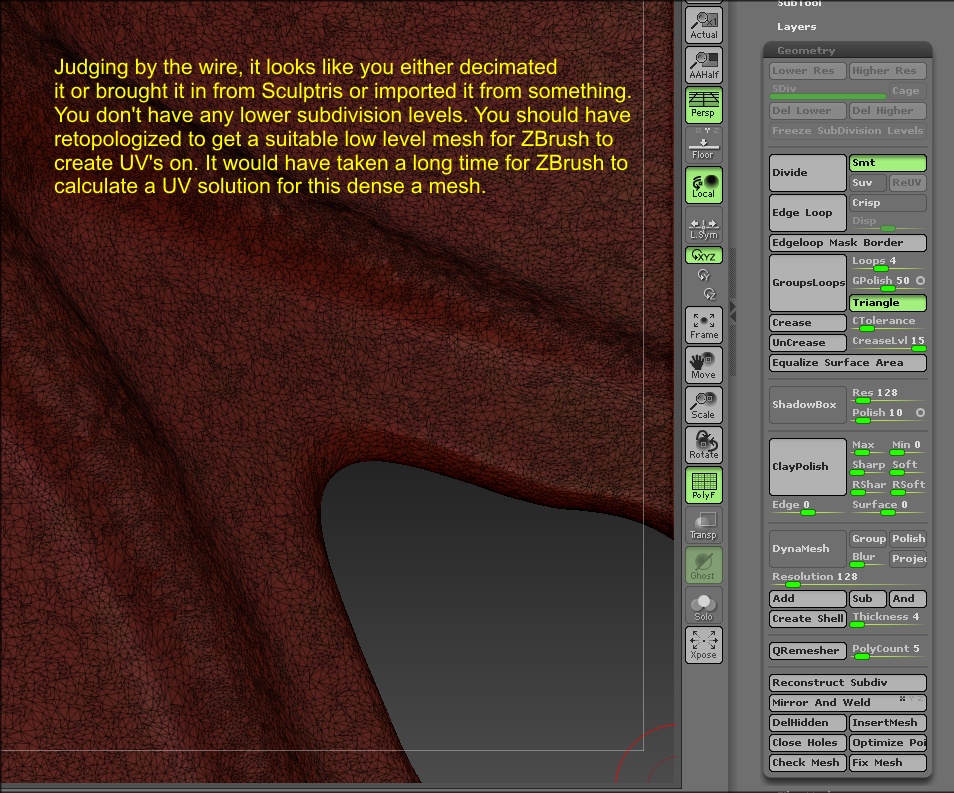Click the DynaMesh button
The image size is (954, 793).
[807, 548]
